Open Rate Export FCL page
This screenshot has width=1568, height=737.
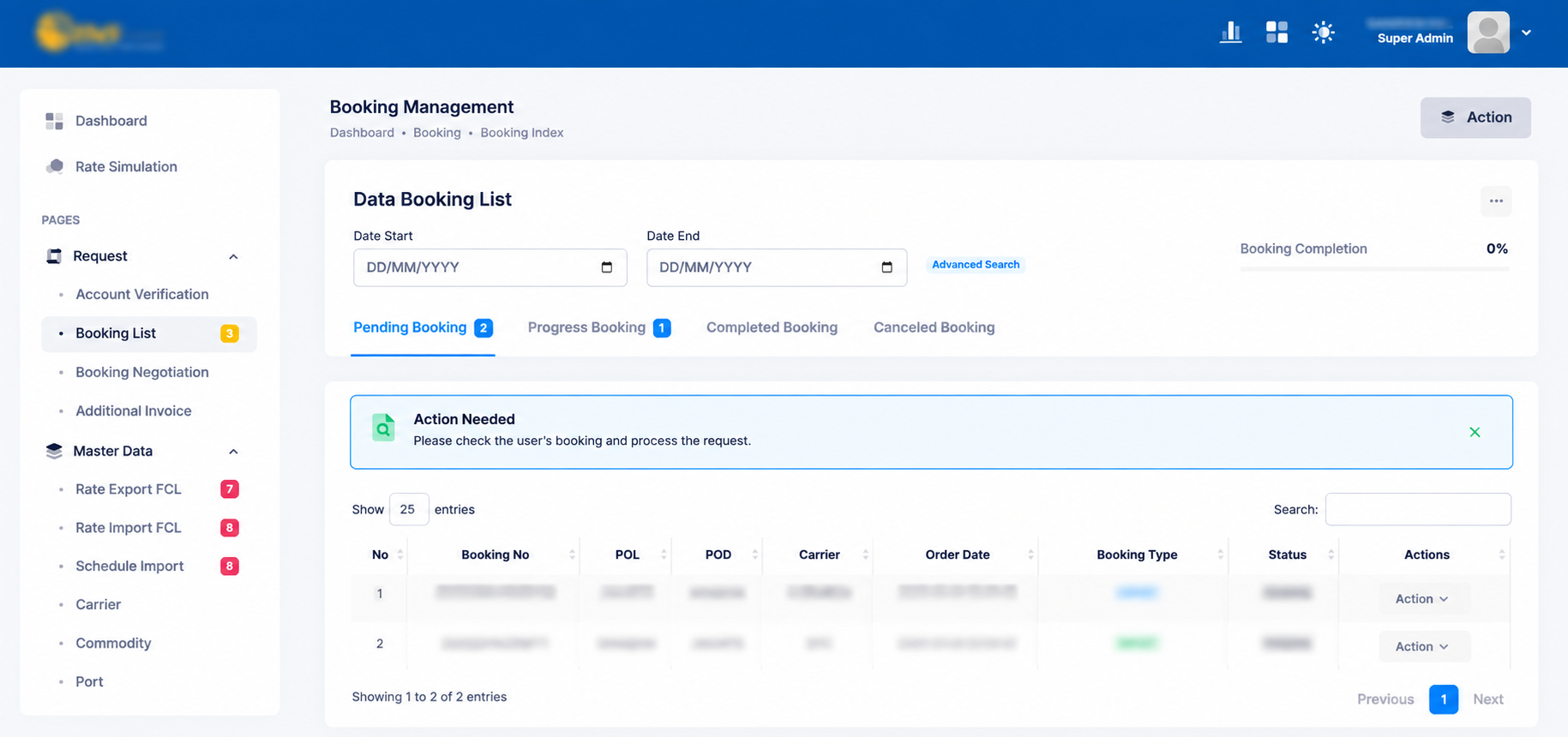click(129, 489)
